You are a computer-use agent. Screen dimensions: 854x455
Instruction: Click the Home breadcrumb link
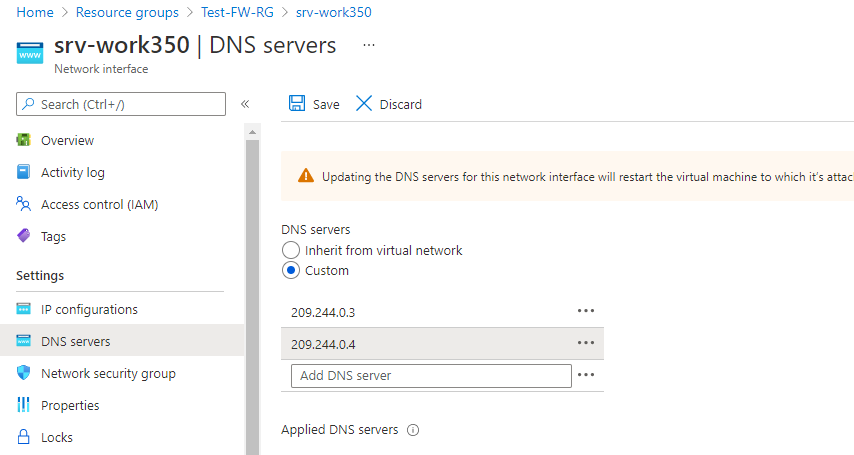coord(35,13)
